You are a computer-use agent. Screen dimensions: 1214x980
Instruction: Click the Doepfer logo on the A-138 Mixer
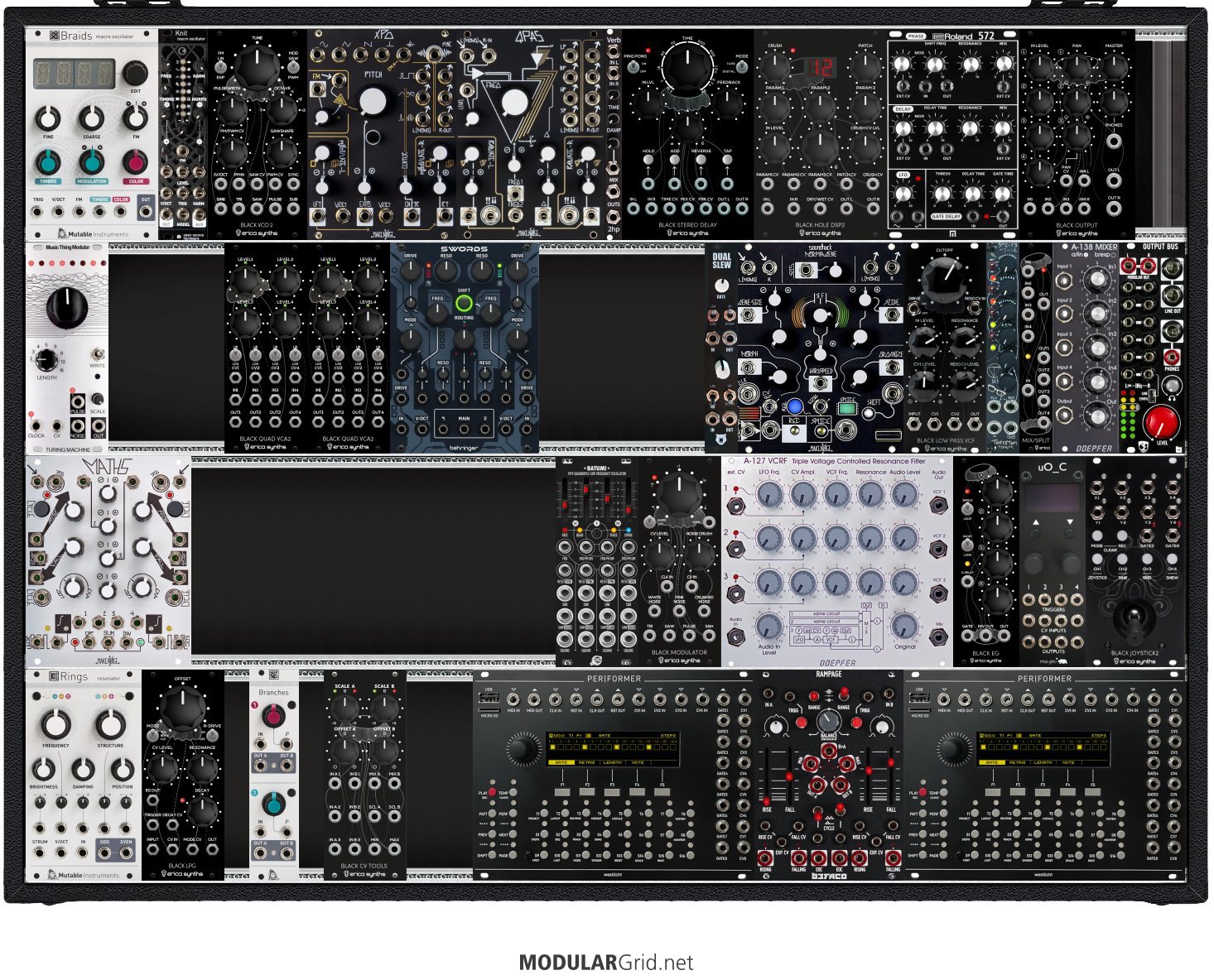point(1094,449)
